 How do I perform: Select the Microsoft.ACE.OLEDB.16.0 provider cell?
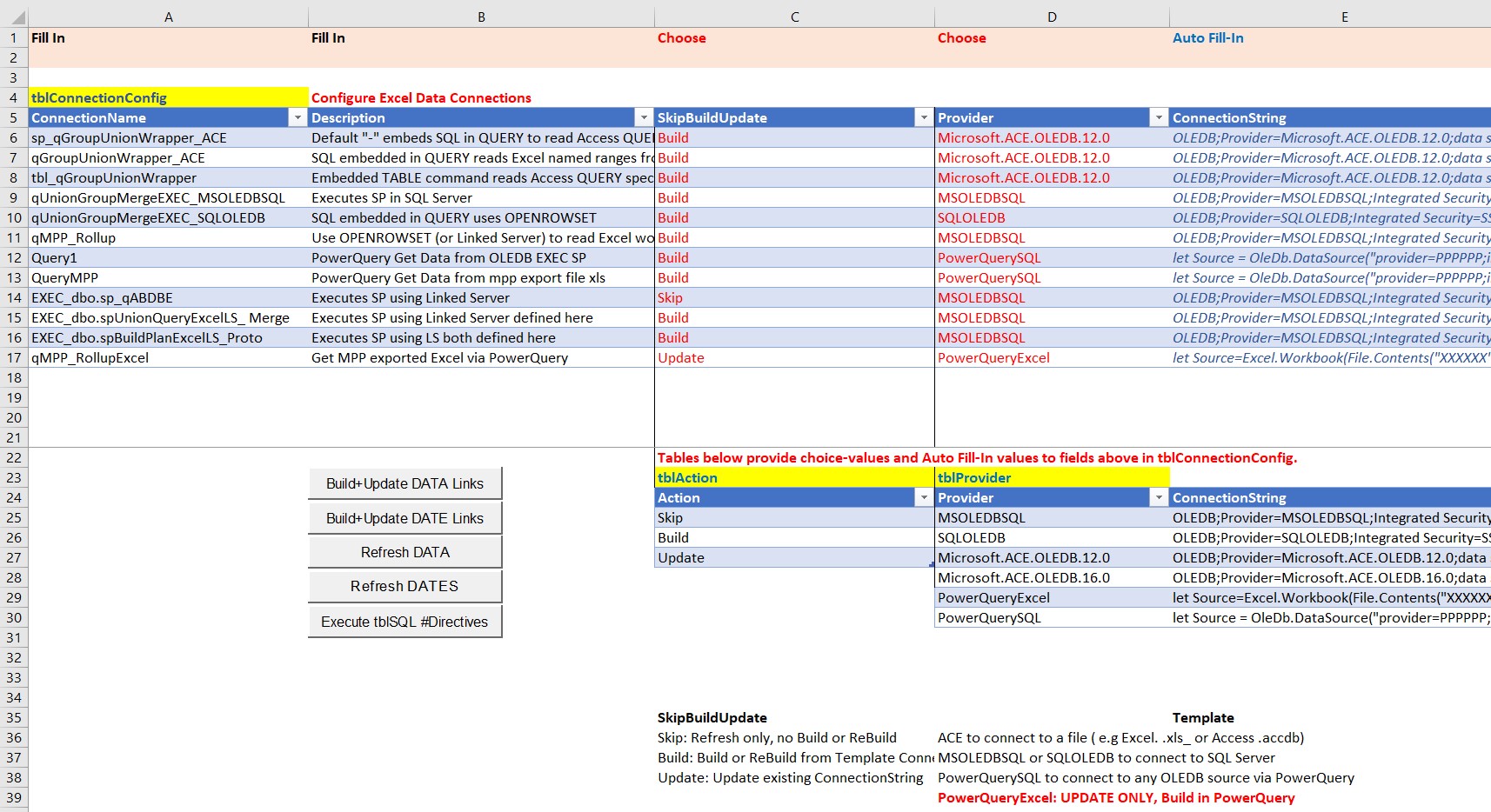click(1052, 577)
